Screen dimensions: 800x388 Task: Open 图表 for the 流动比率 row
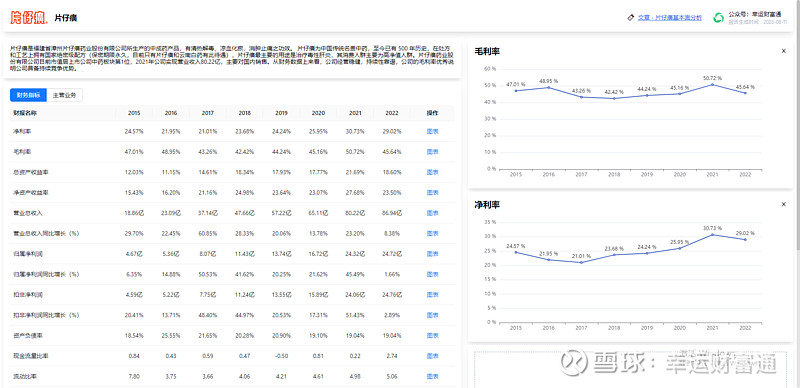432,376
